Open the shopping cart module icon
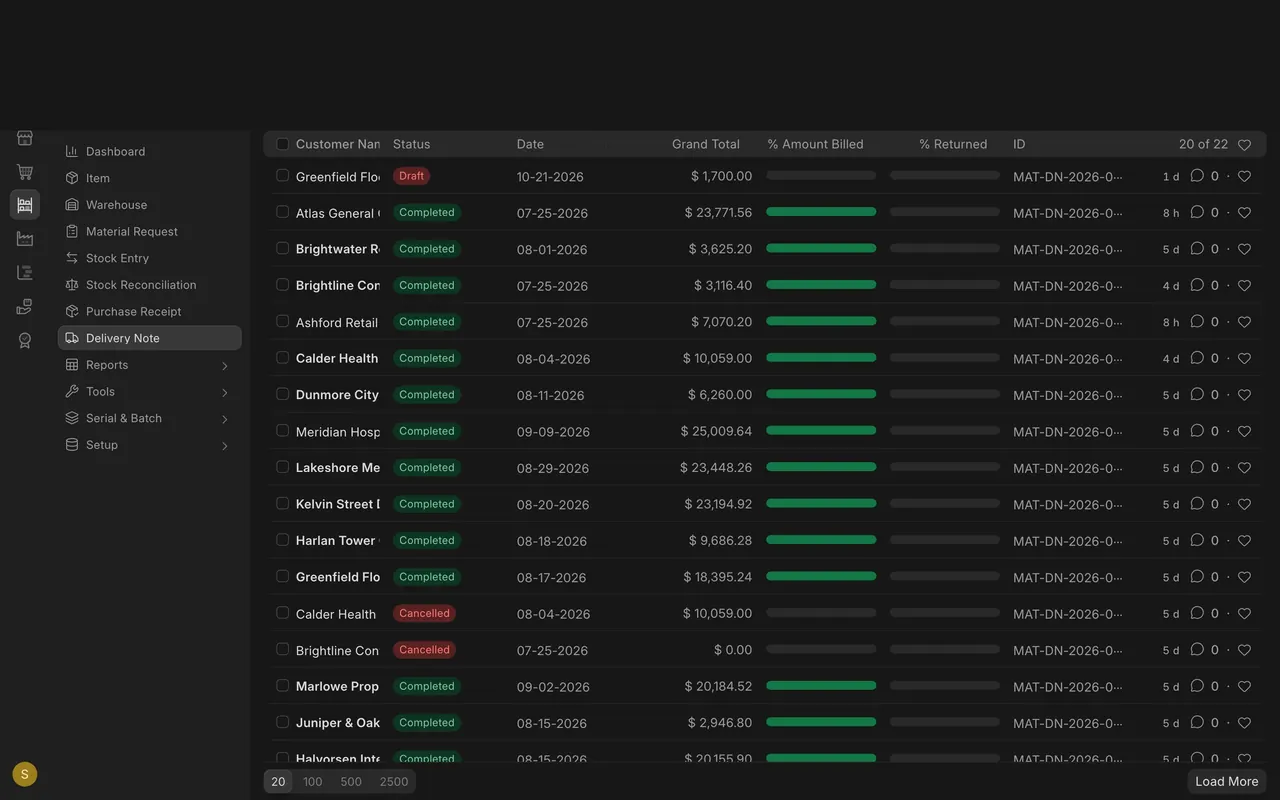 (x=25, y=172)
